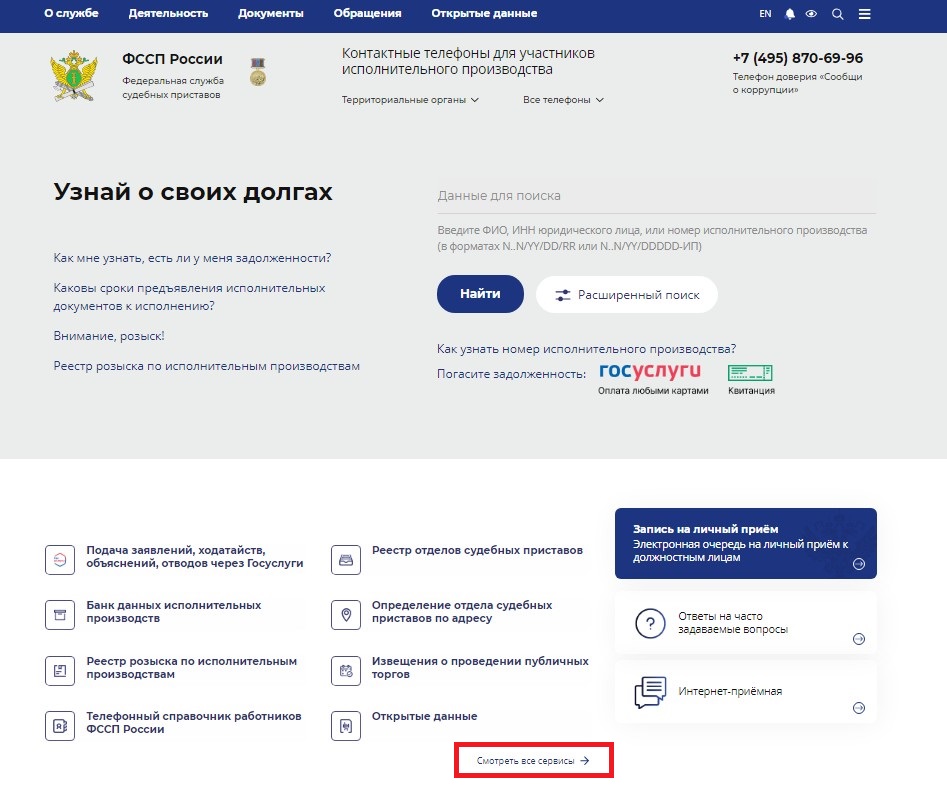This screenshot has height=785, width=947.
Task: Switch language to EN
Action: (765, 14)
